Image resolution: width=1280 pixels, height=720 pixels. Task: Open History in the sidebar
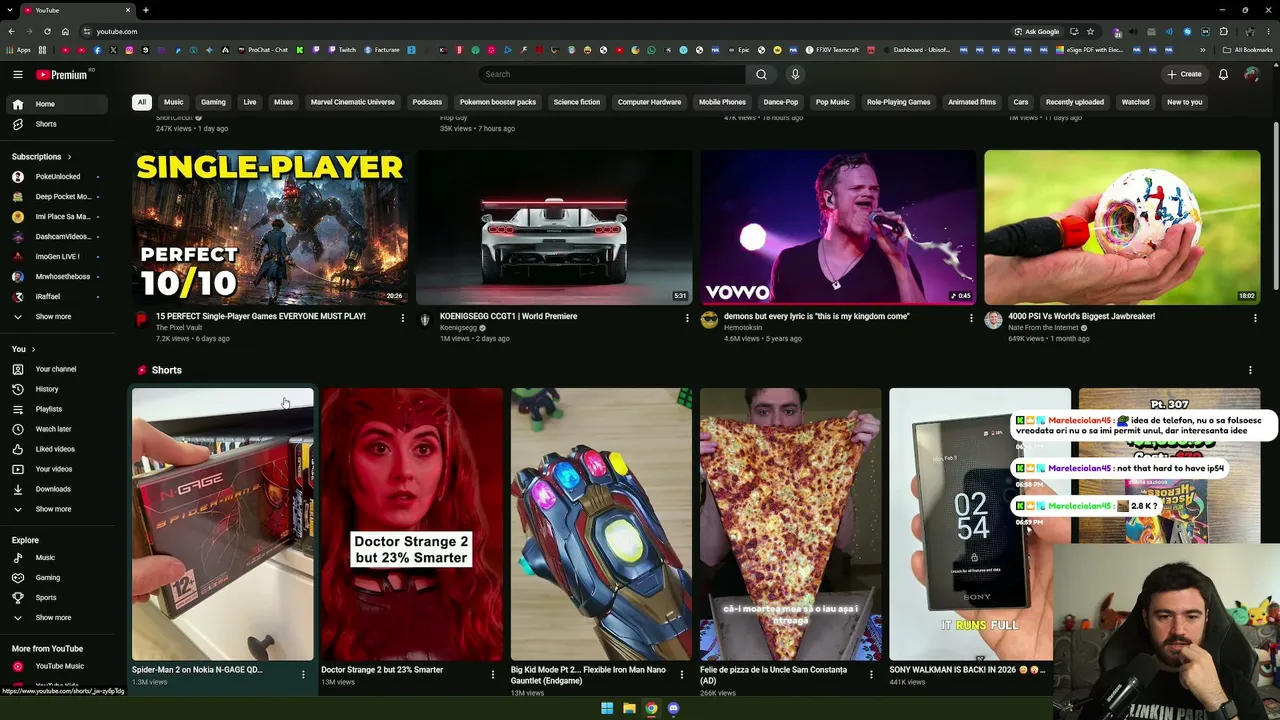58,389
